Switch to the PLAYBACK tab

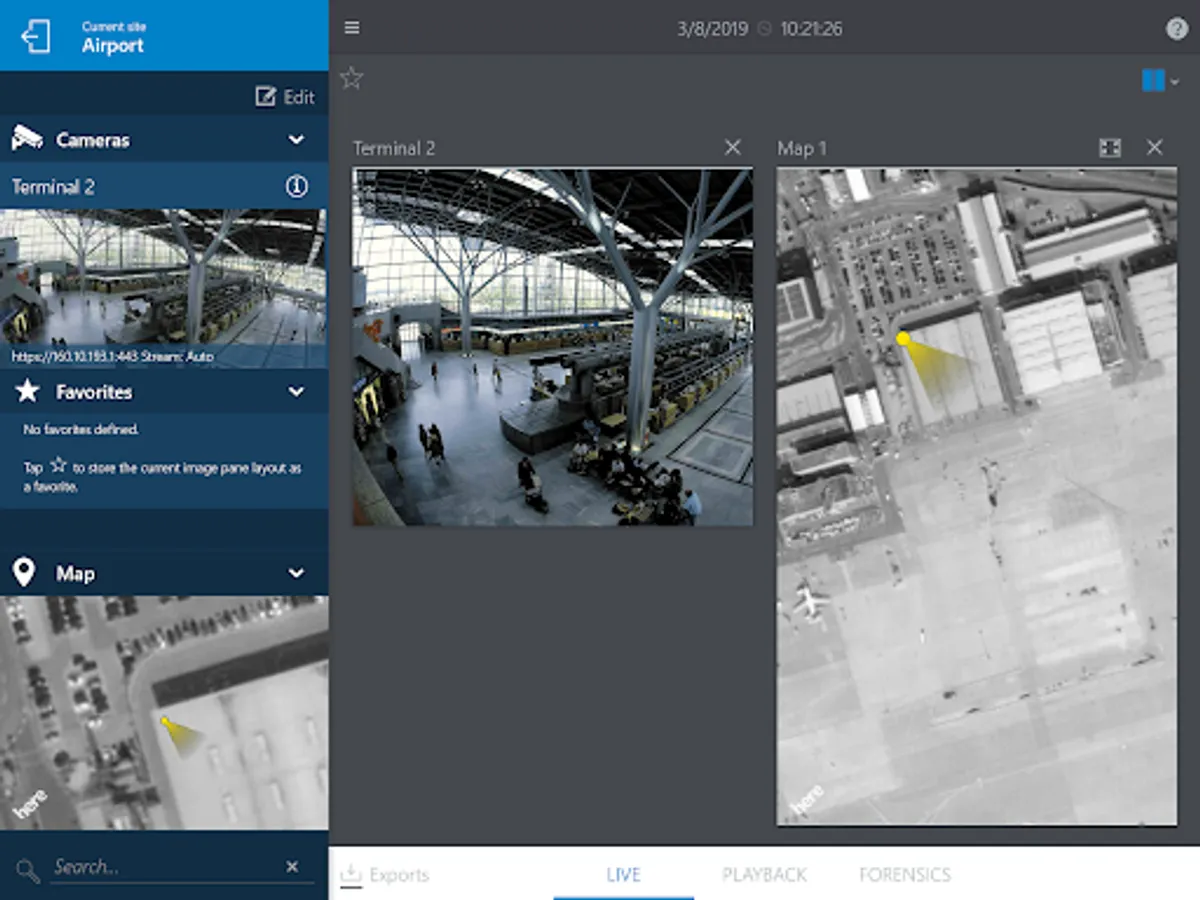click(764, 875)
